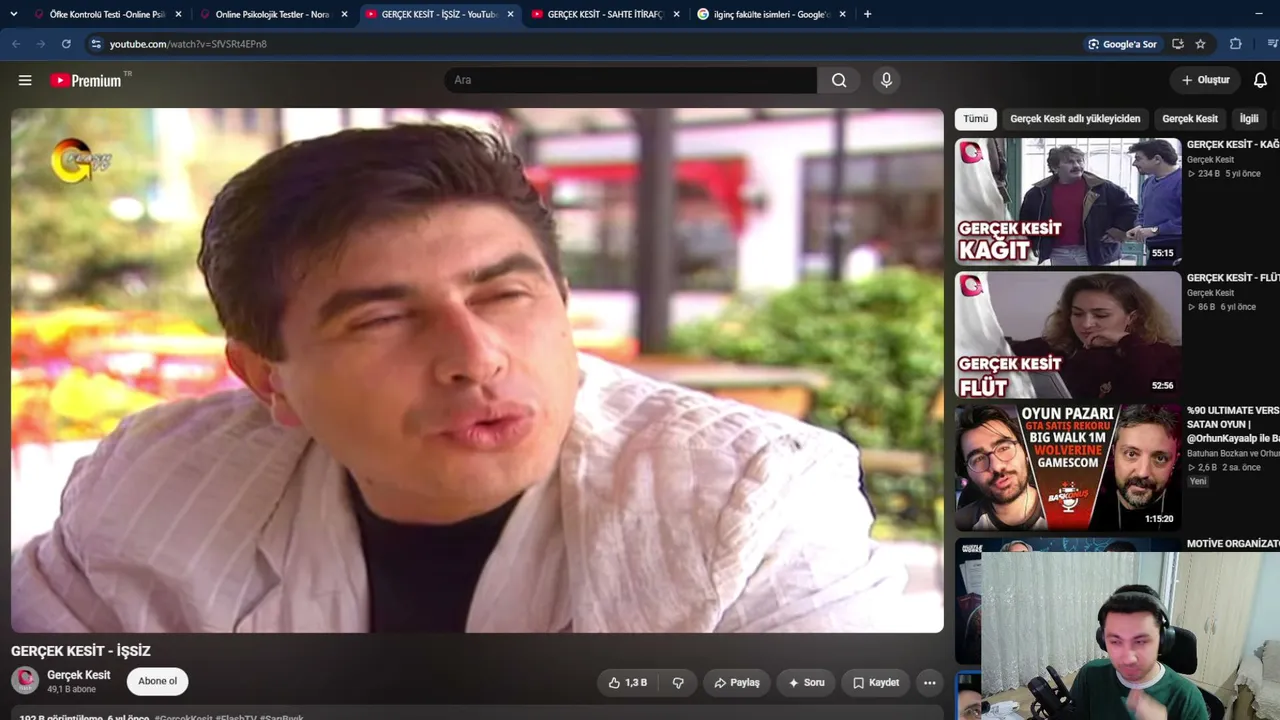Click the browser forward arrow
The image size is (1280, 720).
tap(41, 44)
